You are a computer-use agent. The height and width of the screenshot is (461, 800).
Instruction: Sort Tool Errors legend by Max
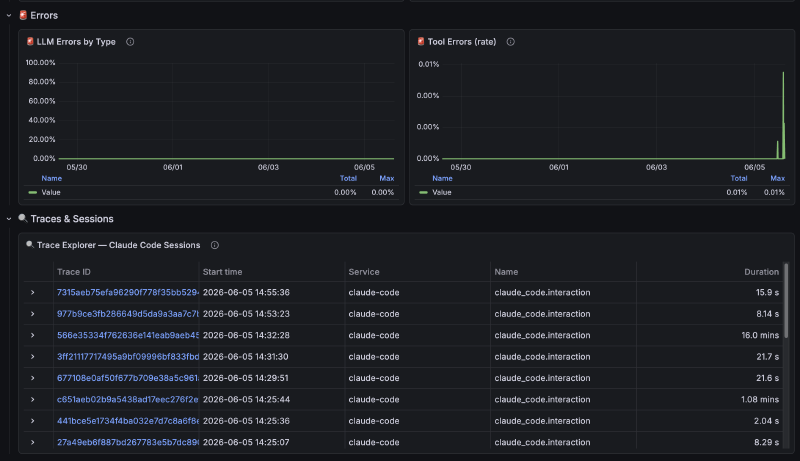(778, 178)
